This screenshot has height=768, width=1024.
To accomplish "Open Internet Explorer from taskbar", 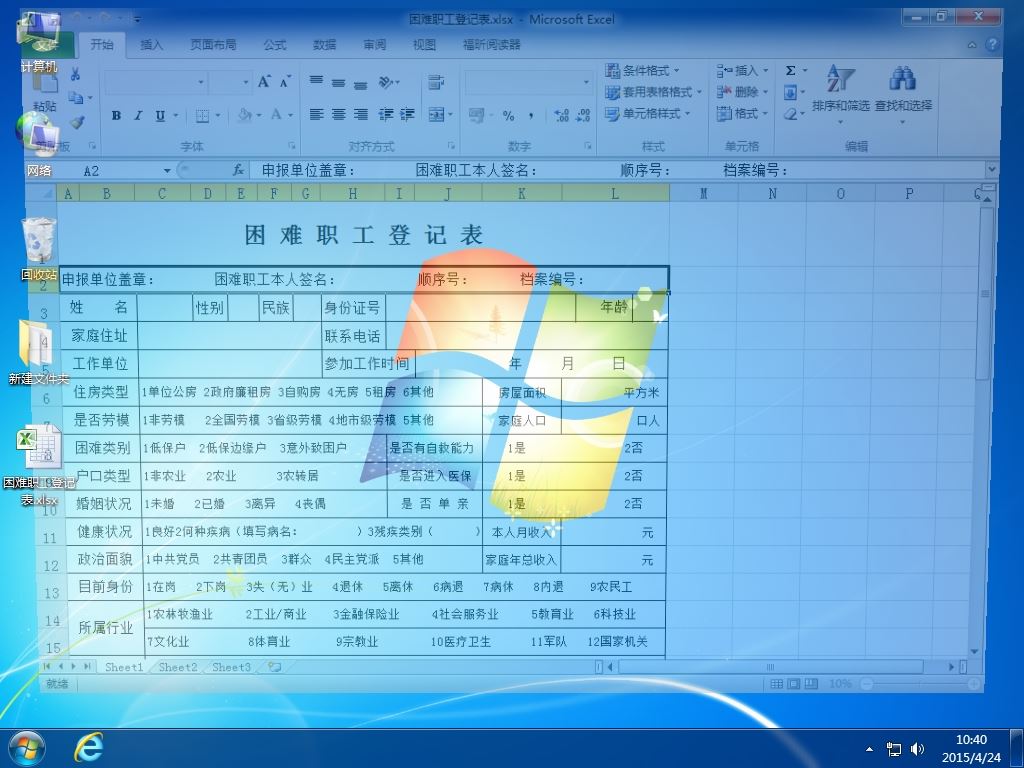I will (89, 747).
